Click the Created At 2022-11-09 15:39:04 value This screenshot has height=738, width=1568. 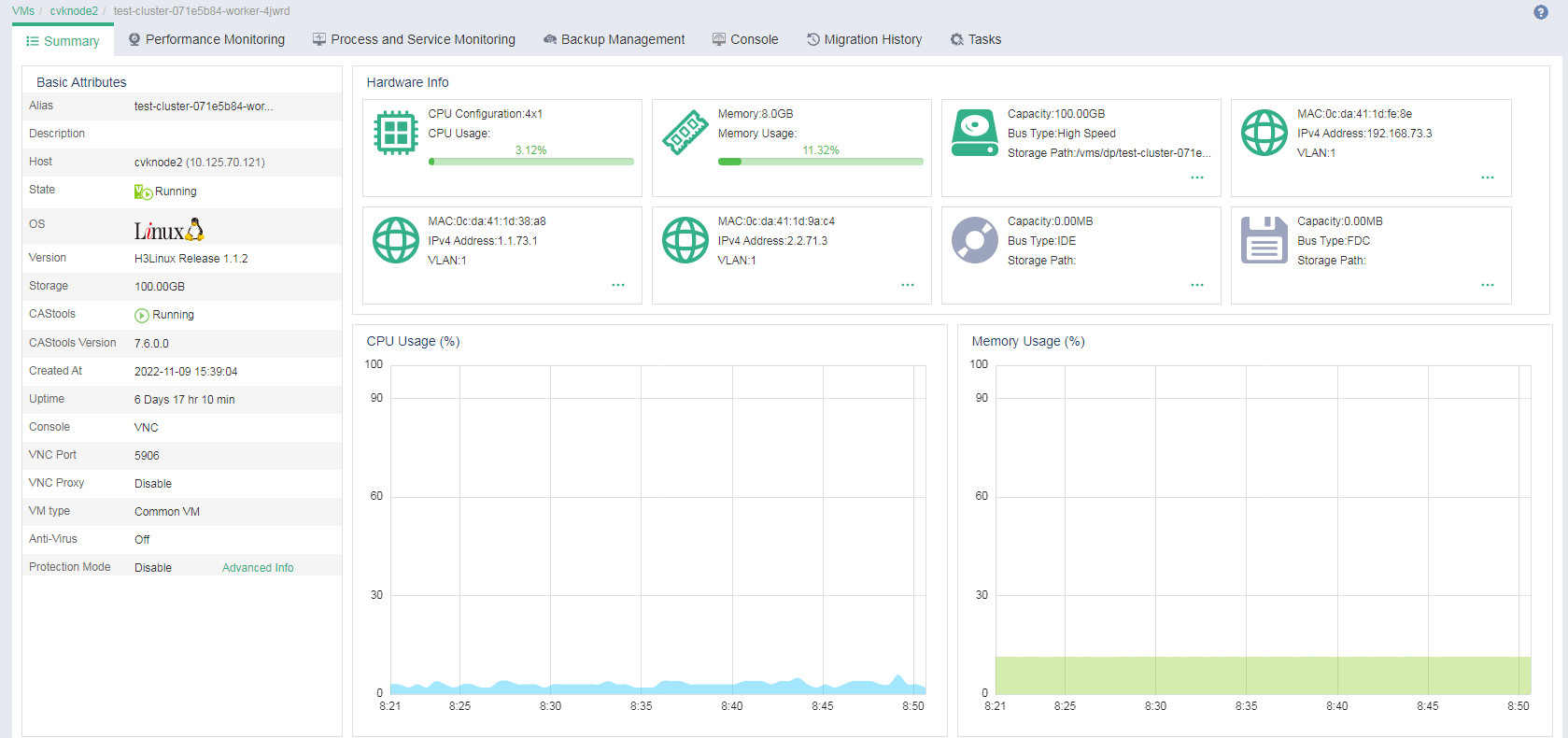[x=186, y=372]
